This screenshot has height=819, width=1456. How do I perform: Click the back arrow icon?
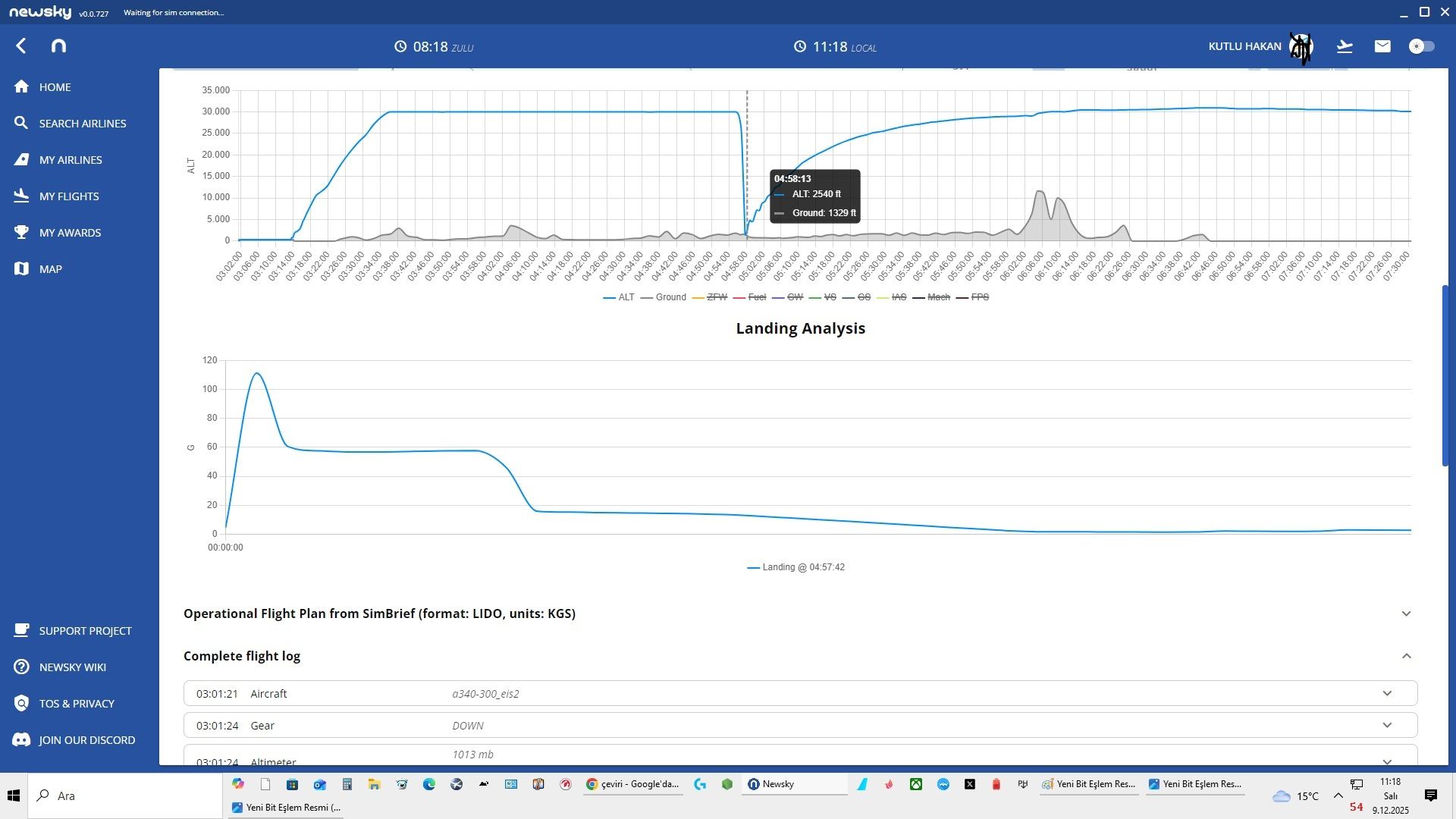click(21, 46)
